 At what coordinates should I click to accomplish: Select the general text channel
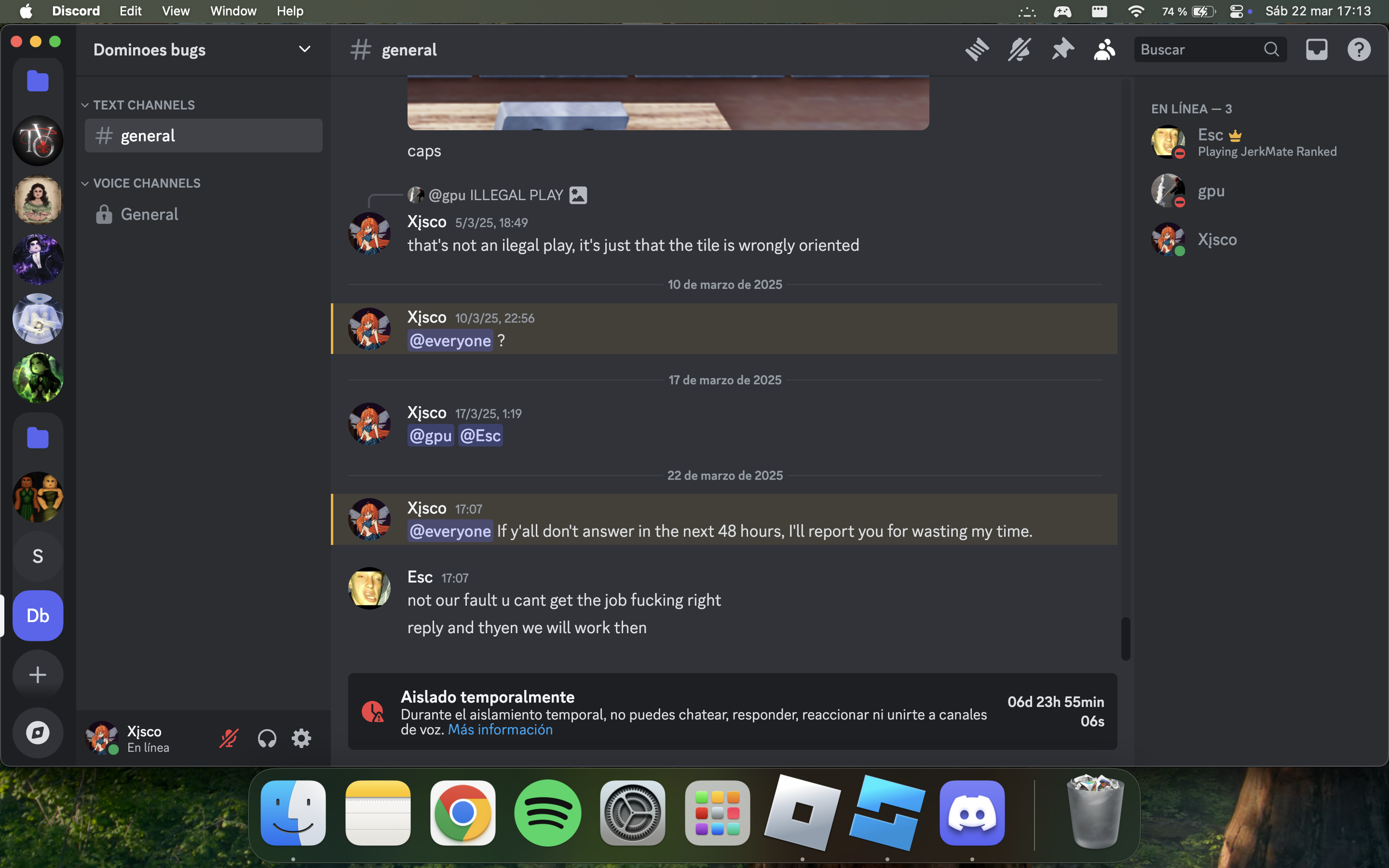tap(203, 136)
